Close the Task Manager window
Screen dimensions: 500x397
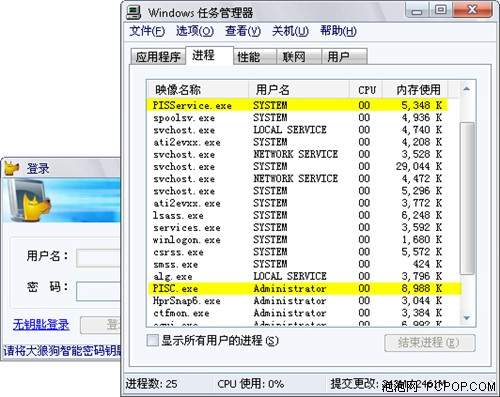point(472,10)
